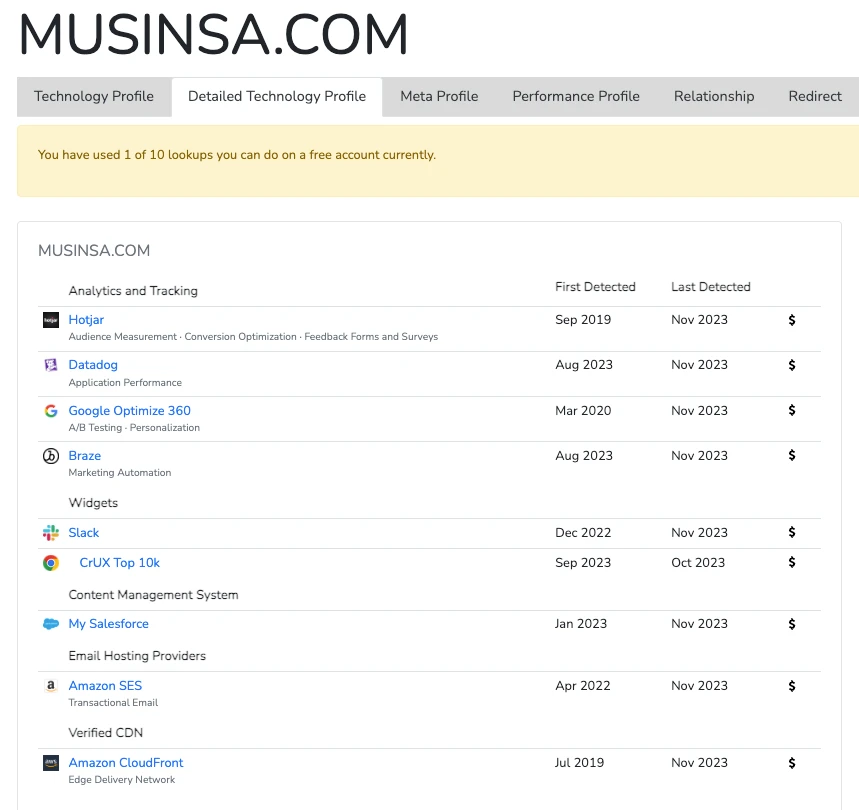This screenshot has width=859, height=810.
Task: Click the Hotjar logo icon
Action: 51,320
